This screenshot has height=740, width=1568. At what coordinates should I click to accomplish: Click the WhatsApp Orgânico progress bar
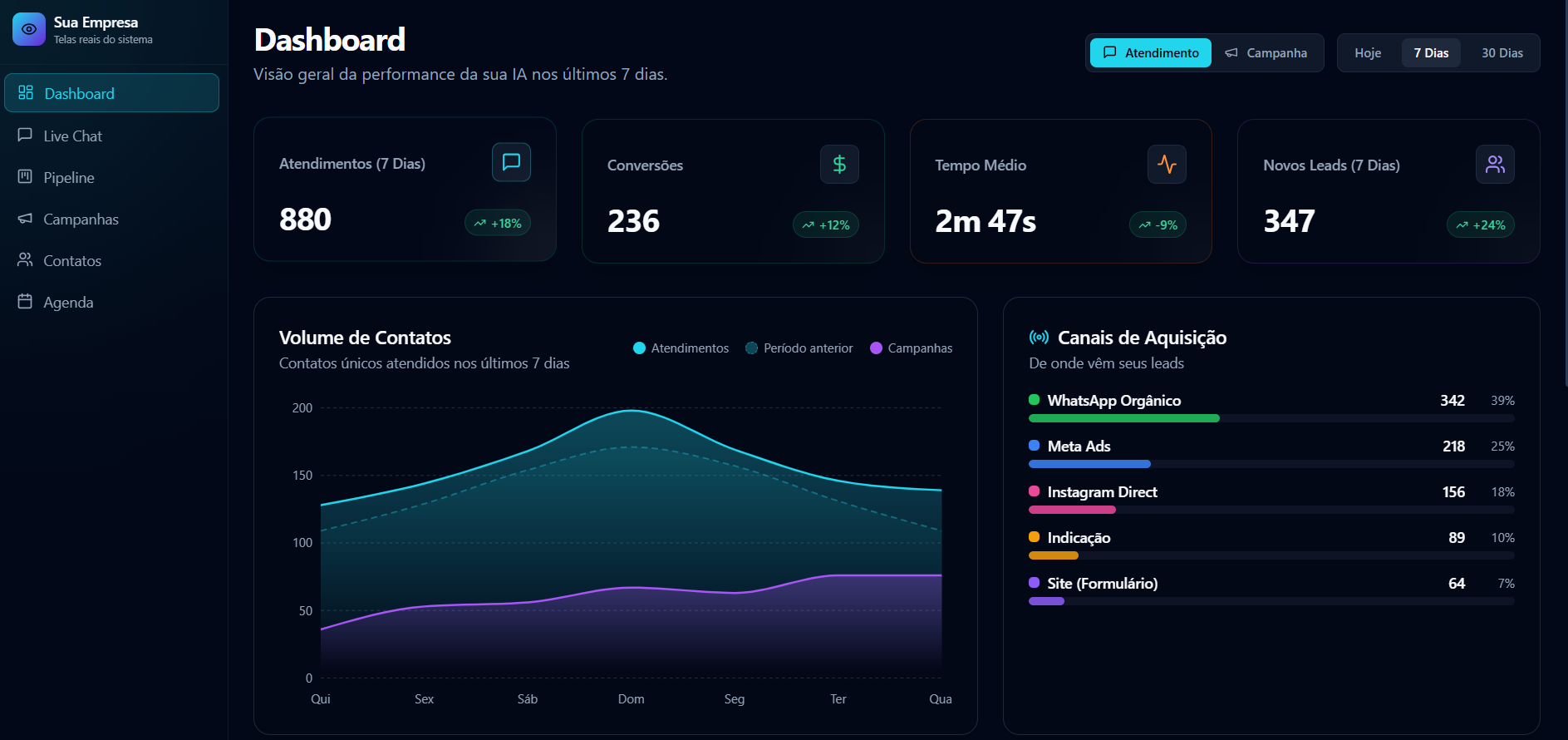(x=1271, y=418)
